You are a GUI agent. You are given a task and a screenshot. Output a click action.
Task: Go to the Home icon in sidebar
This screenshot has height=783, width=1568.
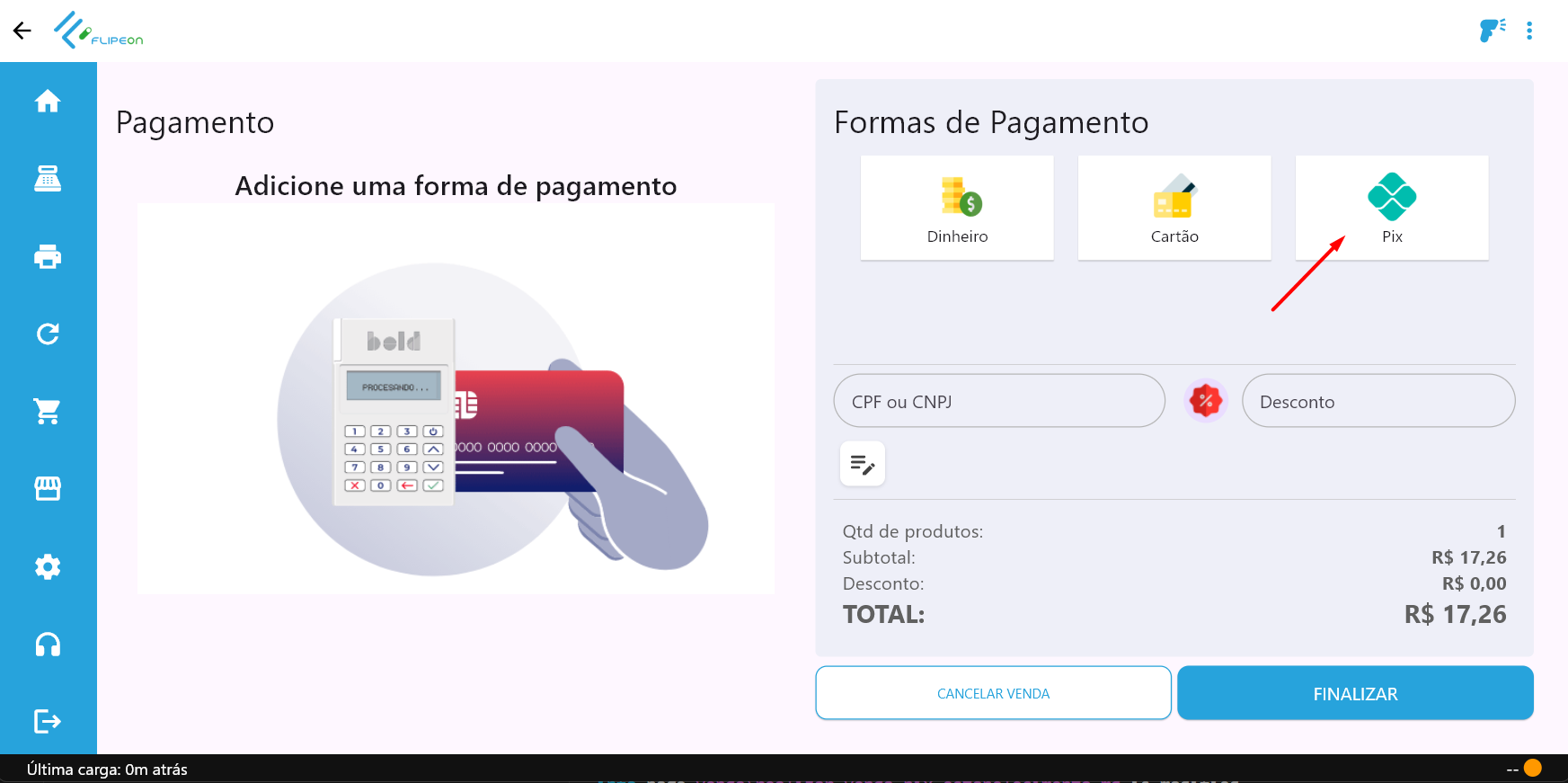pos(48,102)
